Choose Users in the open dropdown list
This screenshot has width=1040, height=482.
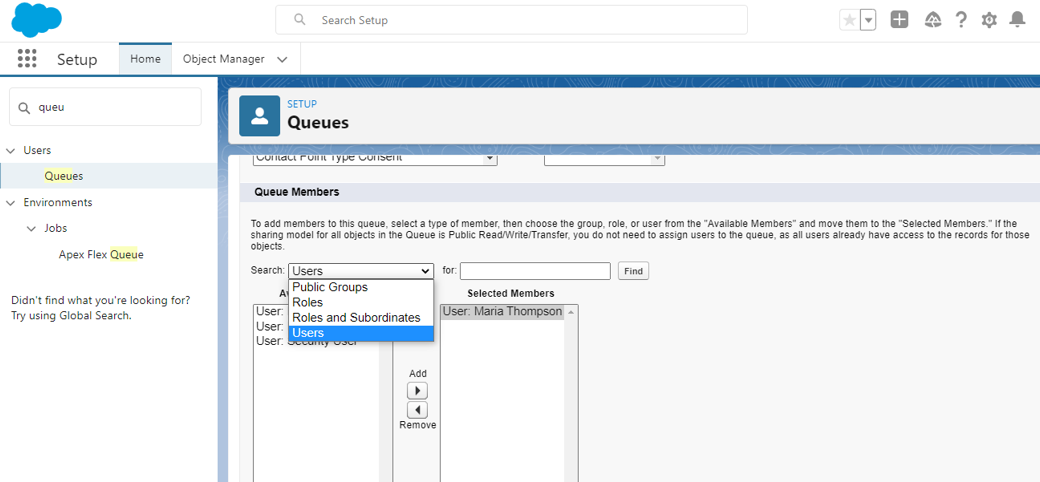[361, 333]
